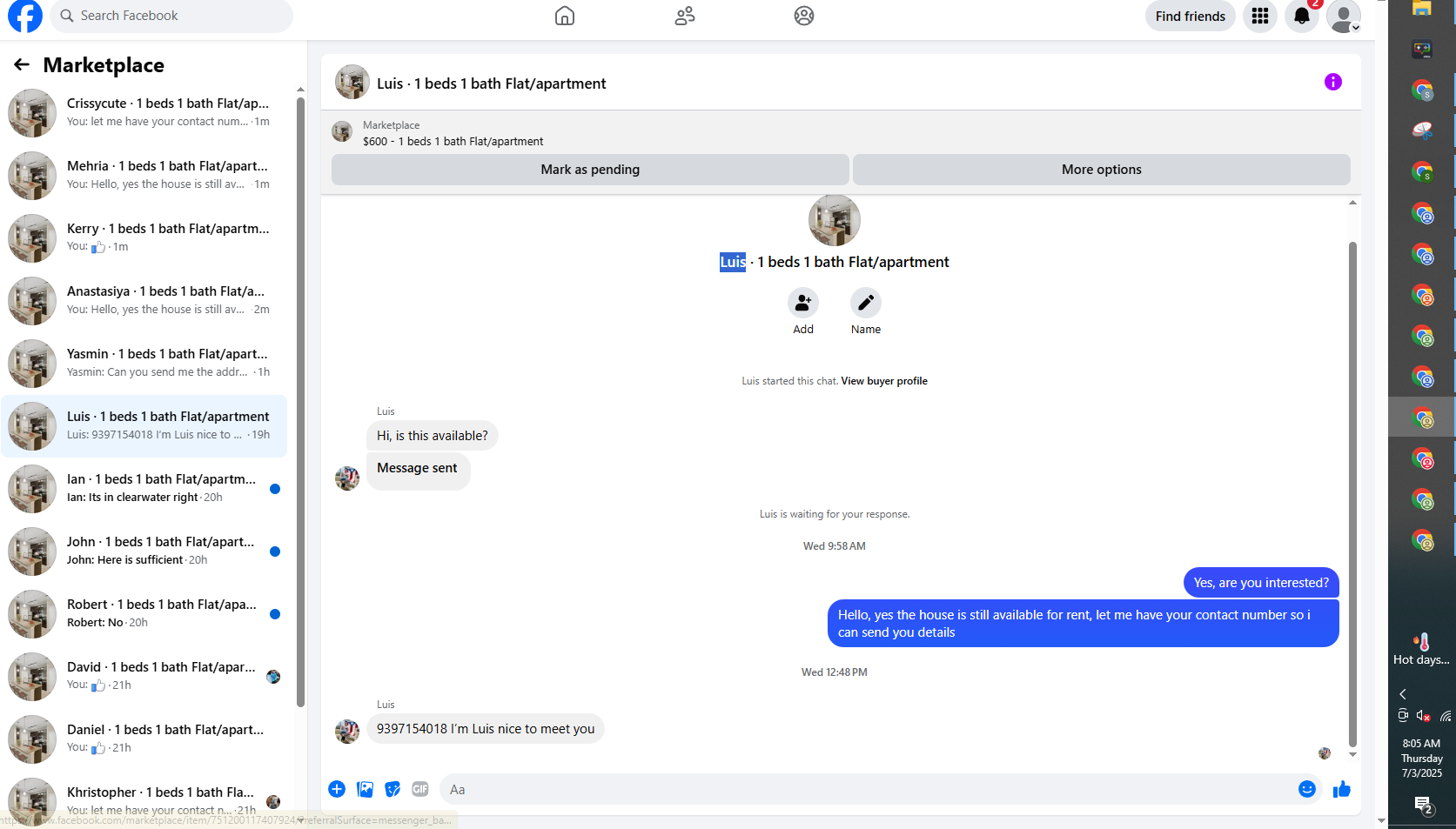This screenshot has width=1456, height=829.
Task: Click the '9397154018 I'm Luis' message
Action: [x=486, y=729]
